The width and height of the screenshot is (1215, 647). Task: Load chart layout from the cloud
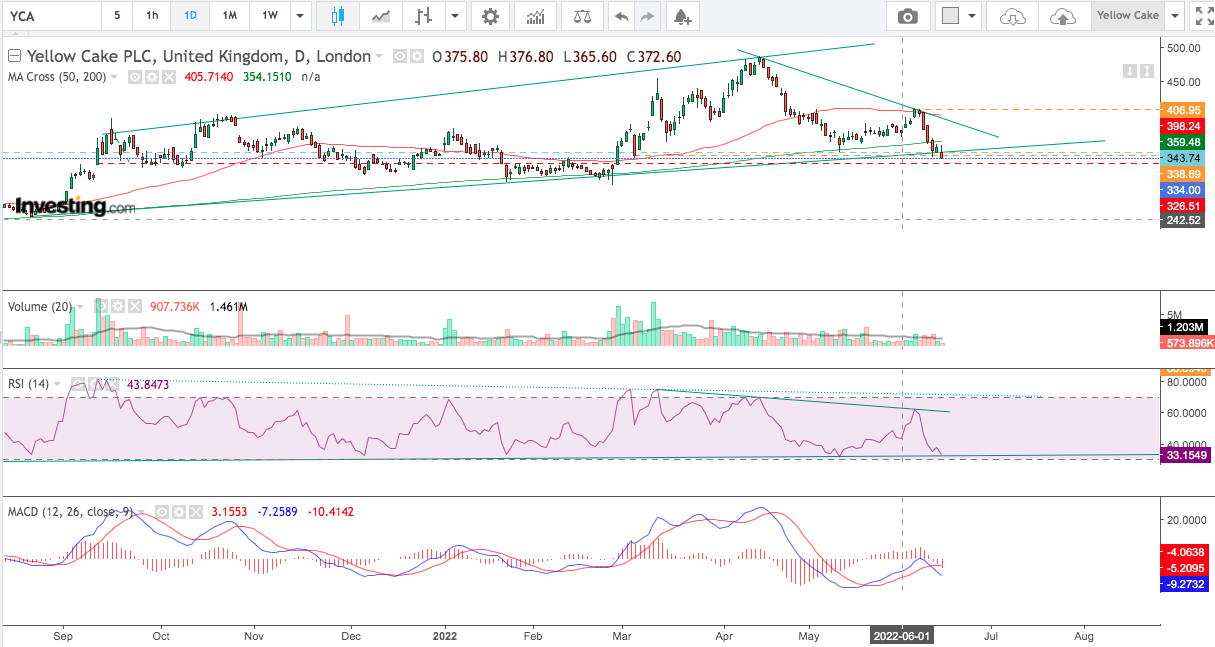click(1013, 16)
